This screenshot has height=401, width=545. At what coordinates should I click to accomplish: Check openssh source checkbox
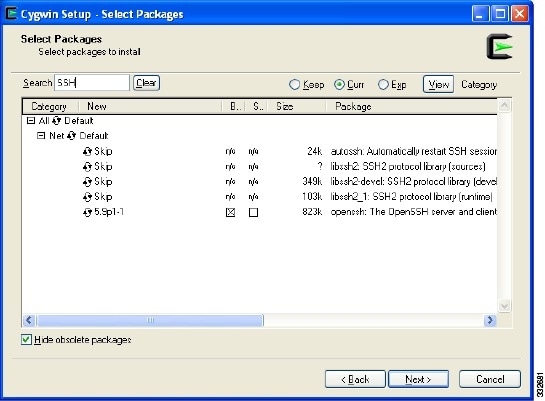click(253, 212)
